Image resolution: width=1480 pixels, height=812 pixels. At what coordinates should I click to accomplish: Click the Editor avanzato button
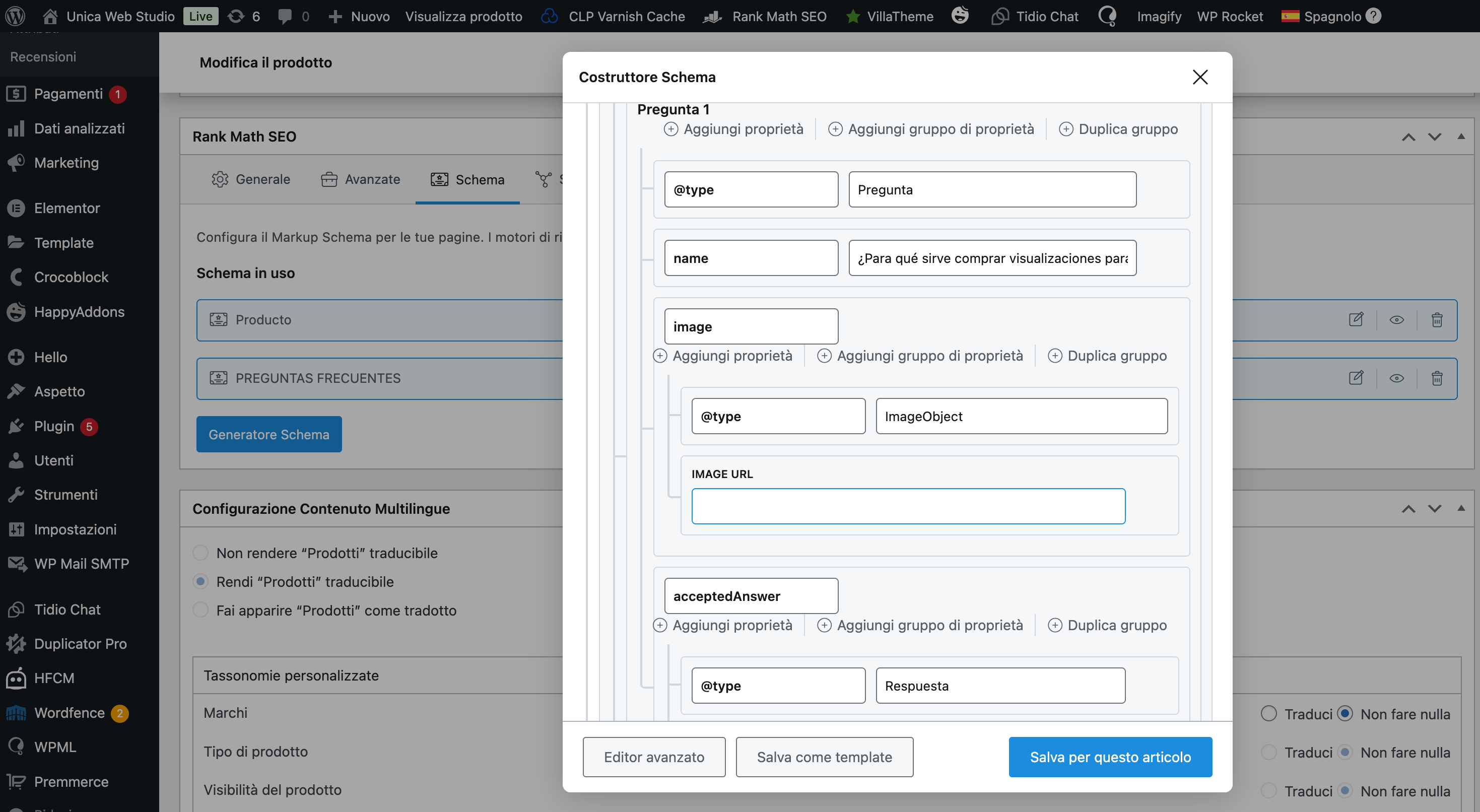pyautogui.click(x=654, y=757)
